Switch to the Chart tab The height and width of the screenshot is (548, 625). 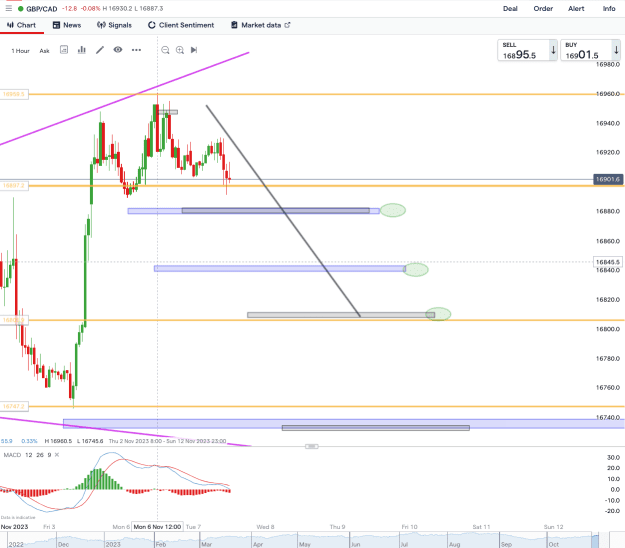point(22,25)
